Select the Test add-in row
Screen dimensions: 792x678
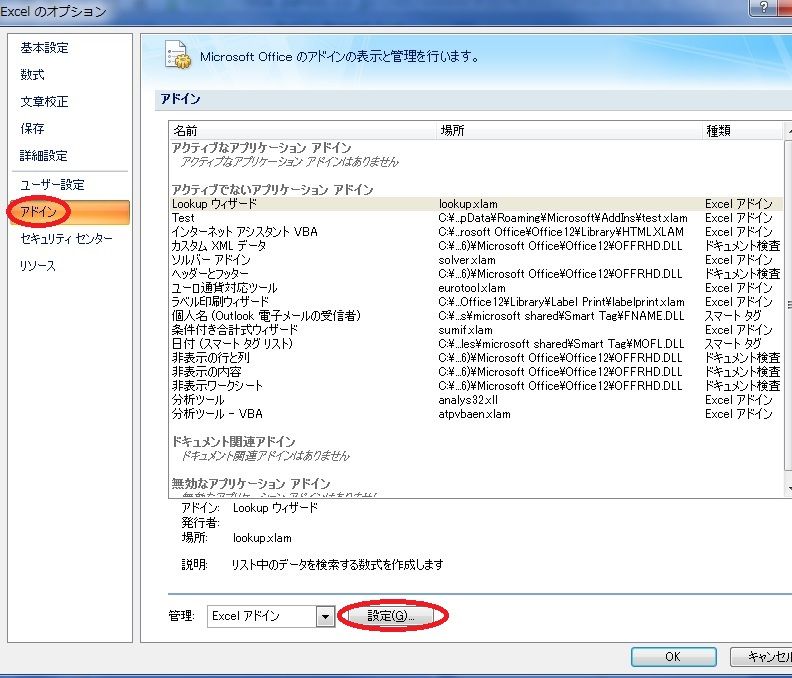pyautogui.click(x=476, y=218)
